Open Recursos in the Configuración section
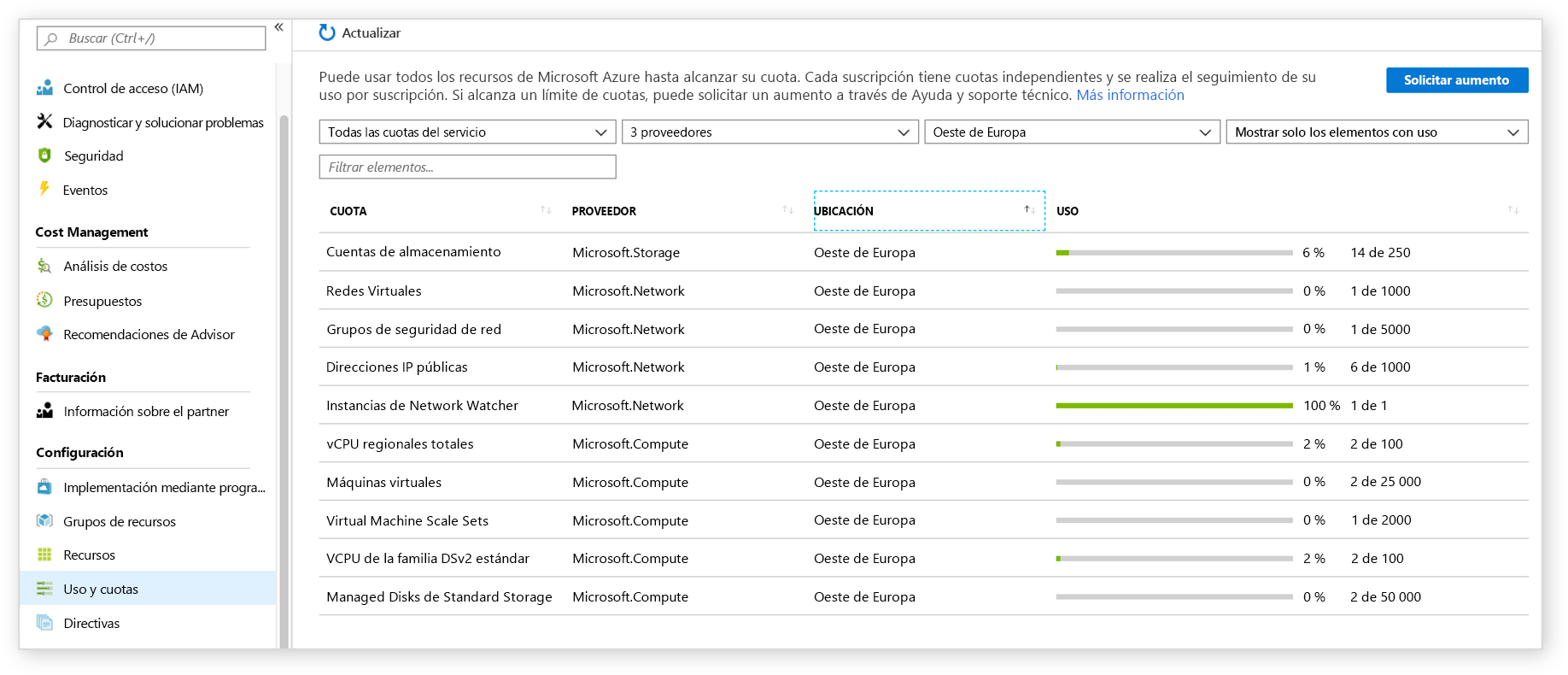 (89, 555)
